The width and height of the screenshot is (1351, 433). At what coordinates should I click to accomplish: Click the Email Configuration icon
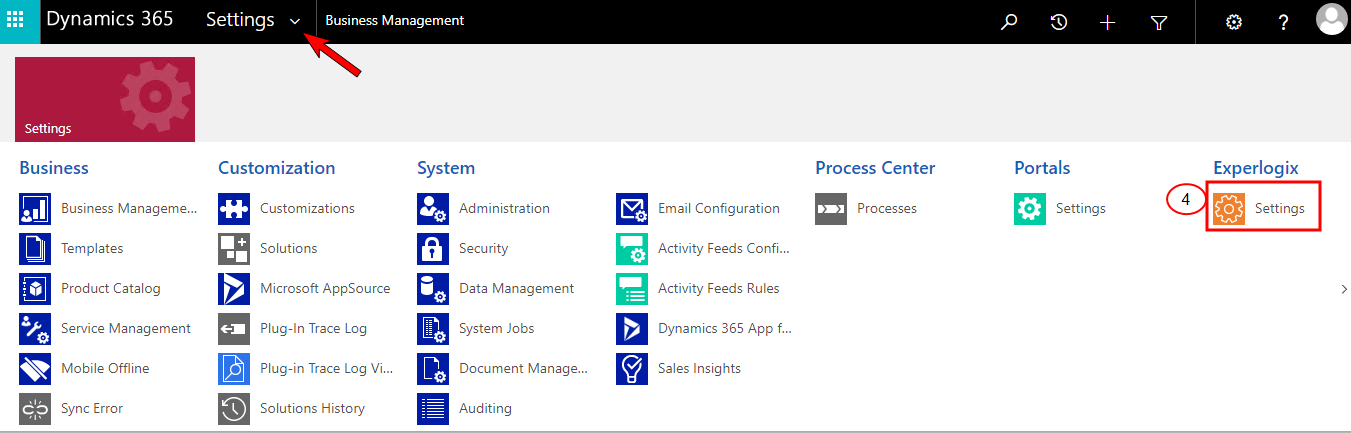(632, 209)
